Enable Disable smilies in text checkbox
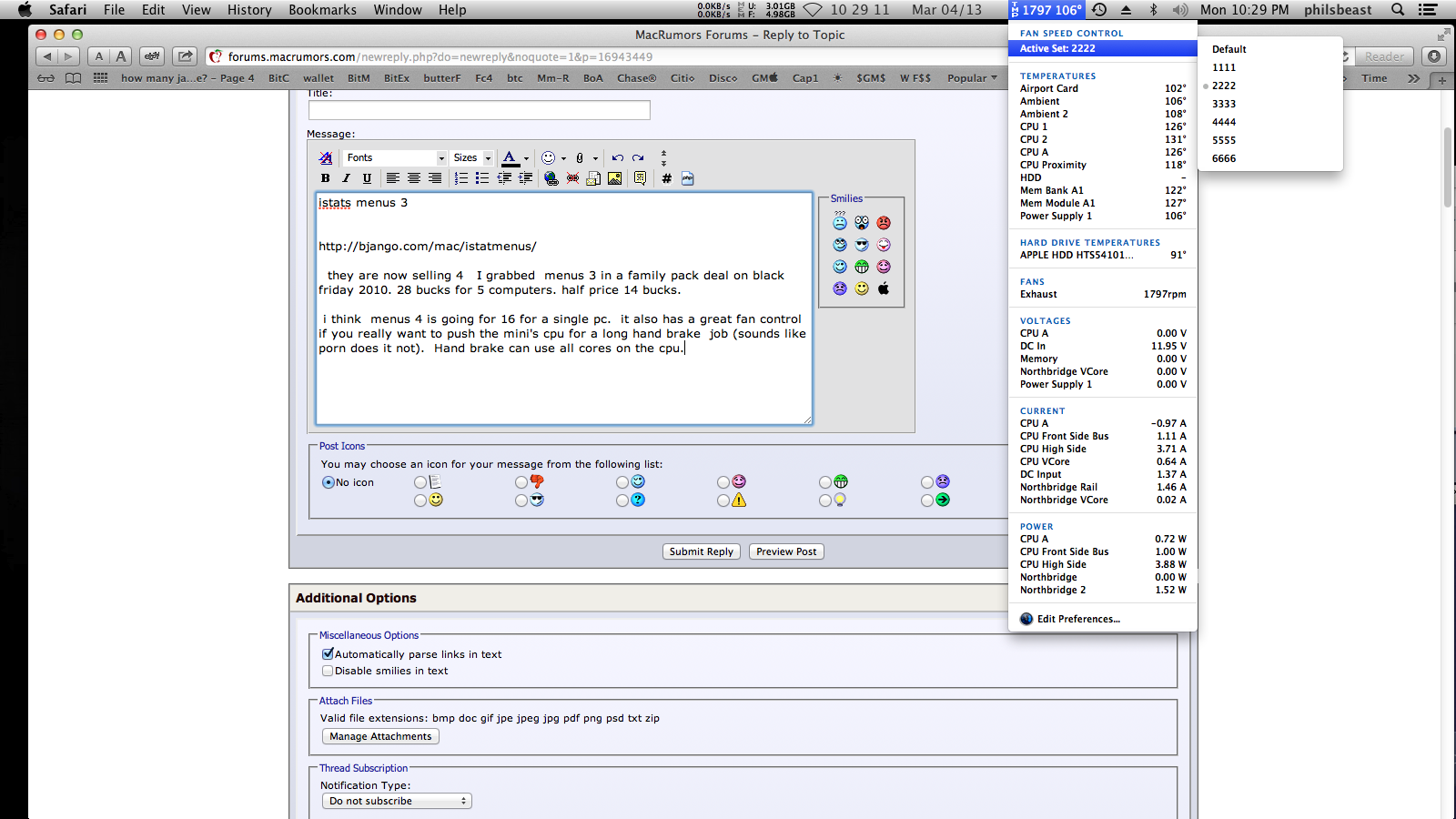The height and width of the screenshot is (819, 1456). pos(328,671)
